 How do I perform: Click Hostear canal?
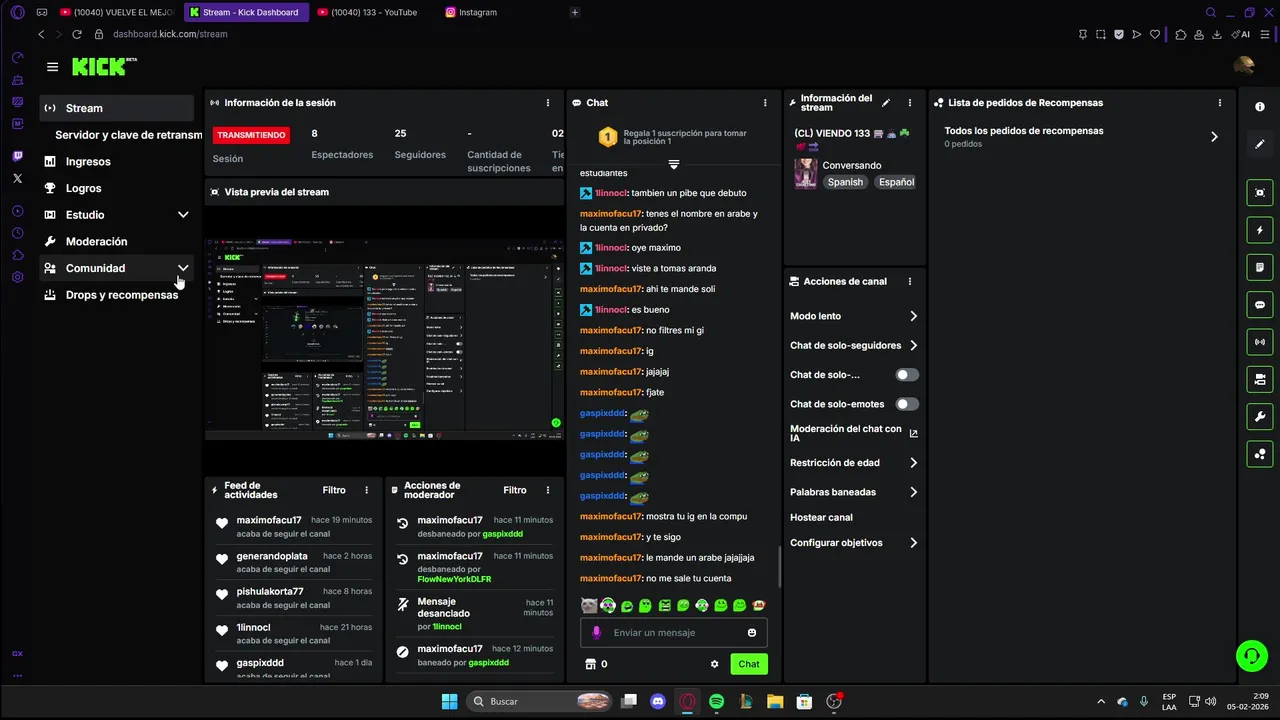point(821,518)
